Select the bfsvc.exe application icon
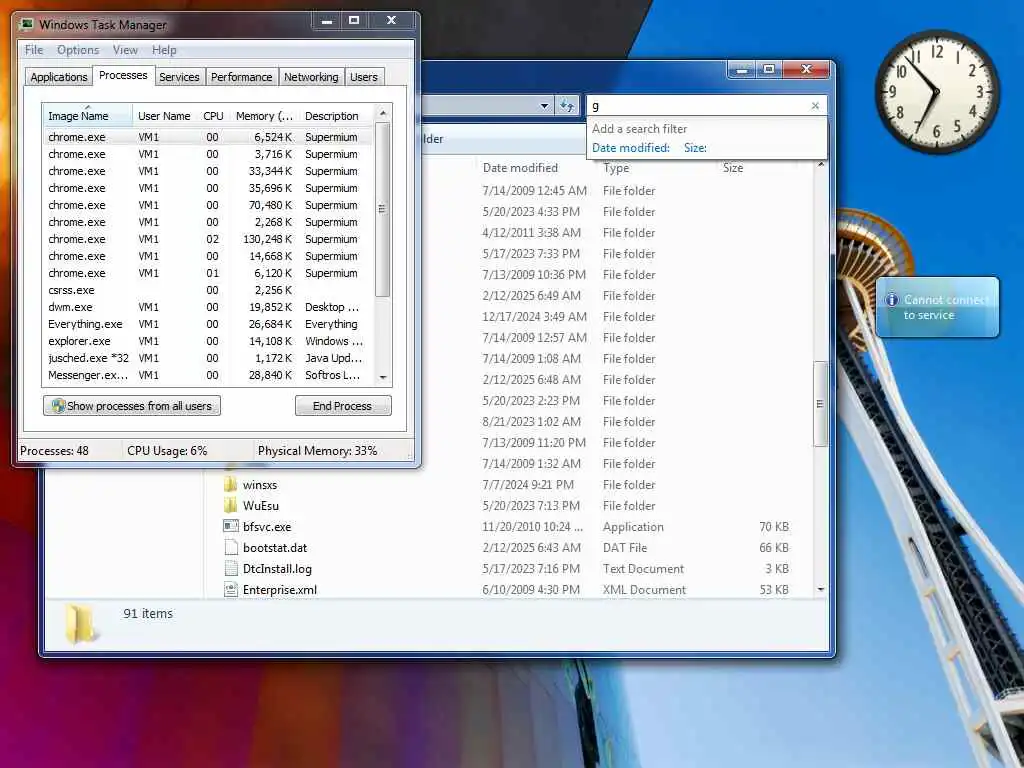Viewport: 1024px width, 768px height. (230, 526)
